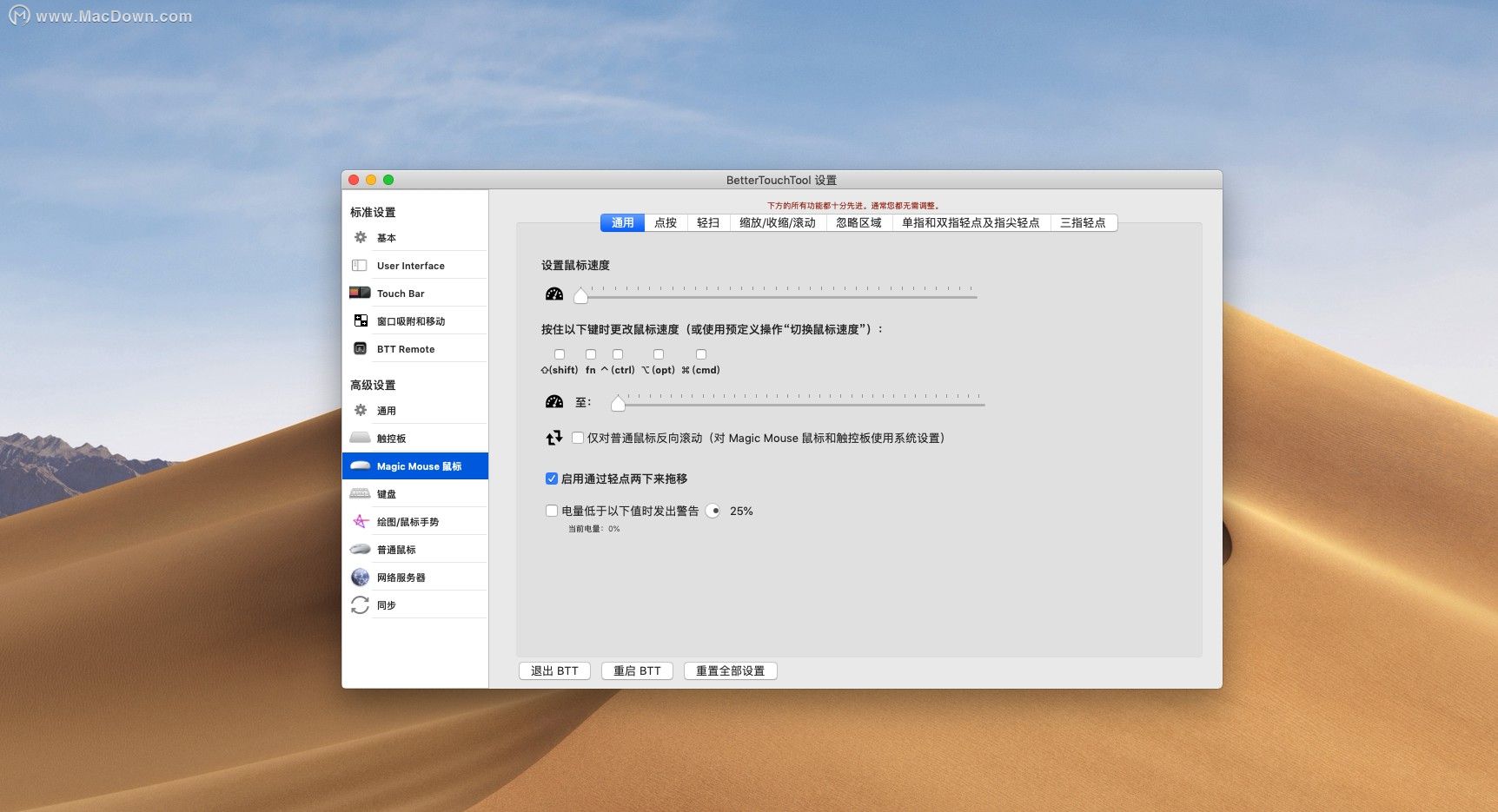The image size is (1498, 812).
Task: Toggle the opt modifier checkbox
Action: 659,354
